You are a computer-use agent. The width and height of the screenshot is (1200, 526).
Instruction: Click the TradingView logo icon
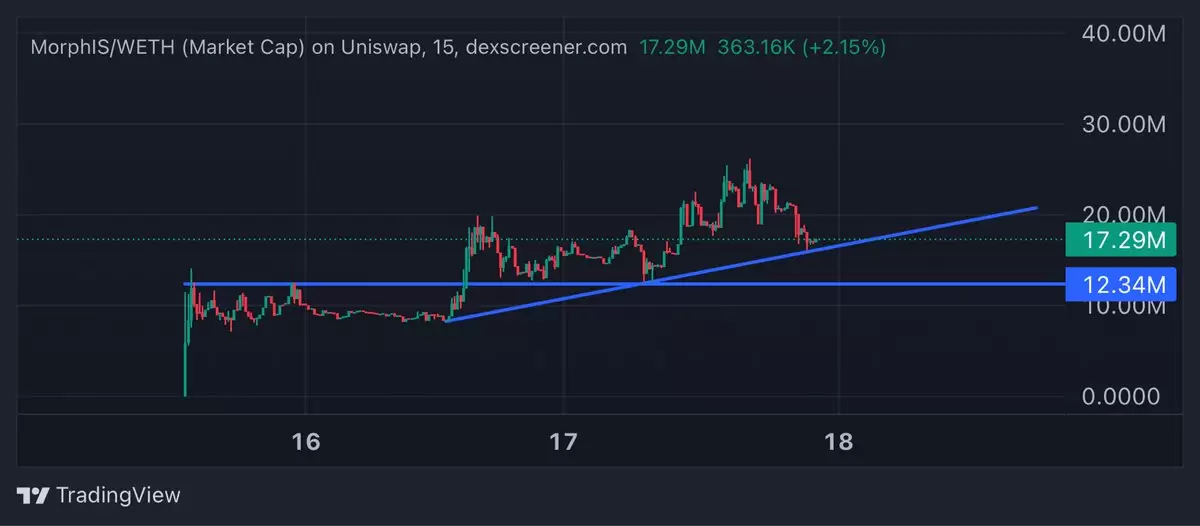pyautogui.click(x=33, y=495)
